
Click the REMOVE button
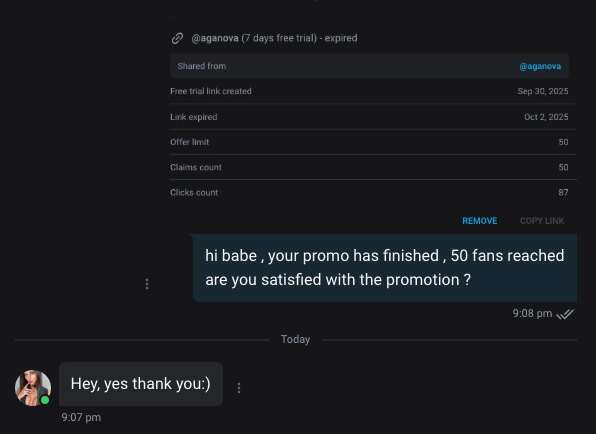click(480, 221)
